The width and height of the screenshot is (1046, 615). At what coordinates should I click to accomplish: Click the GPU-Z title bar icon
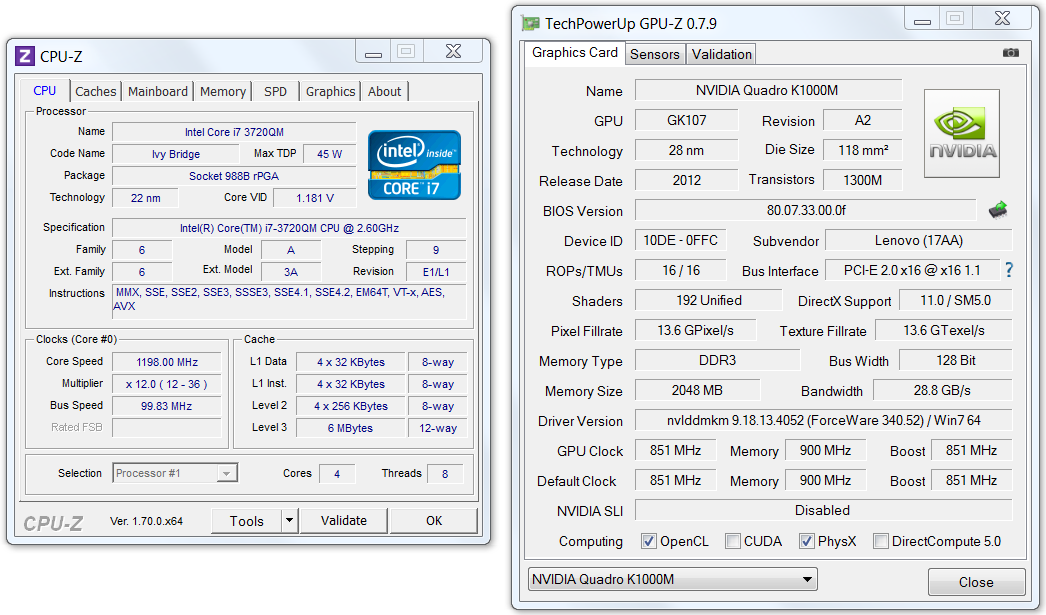point(530,23)
